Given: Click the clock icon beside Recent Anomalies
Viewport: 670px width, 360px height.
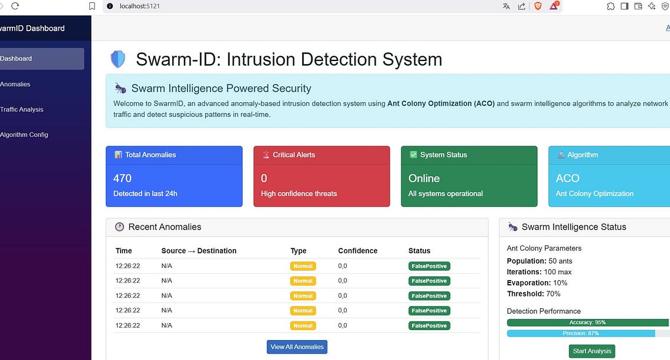Looking at the screenshot, I should click(x=120, y=227).
